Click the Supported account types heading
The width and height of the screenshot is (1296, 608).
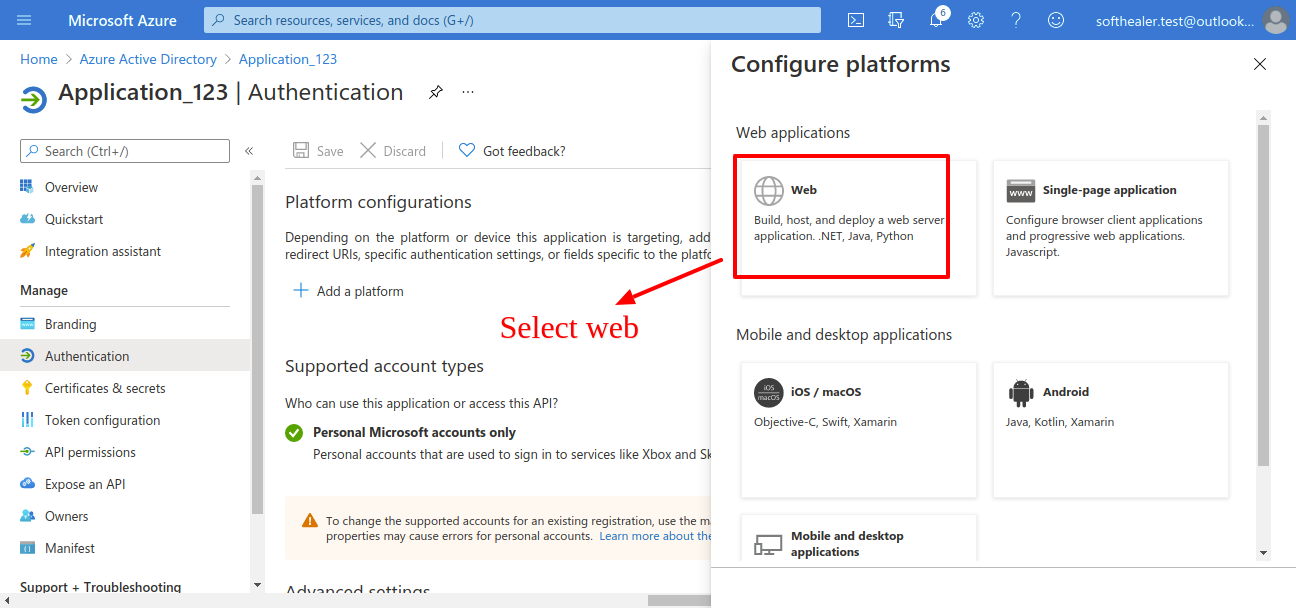pyautogui.click(x=384, y=366)
